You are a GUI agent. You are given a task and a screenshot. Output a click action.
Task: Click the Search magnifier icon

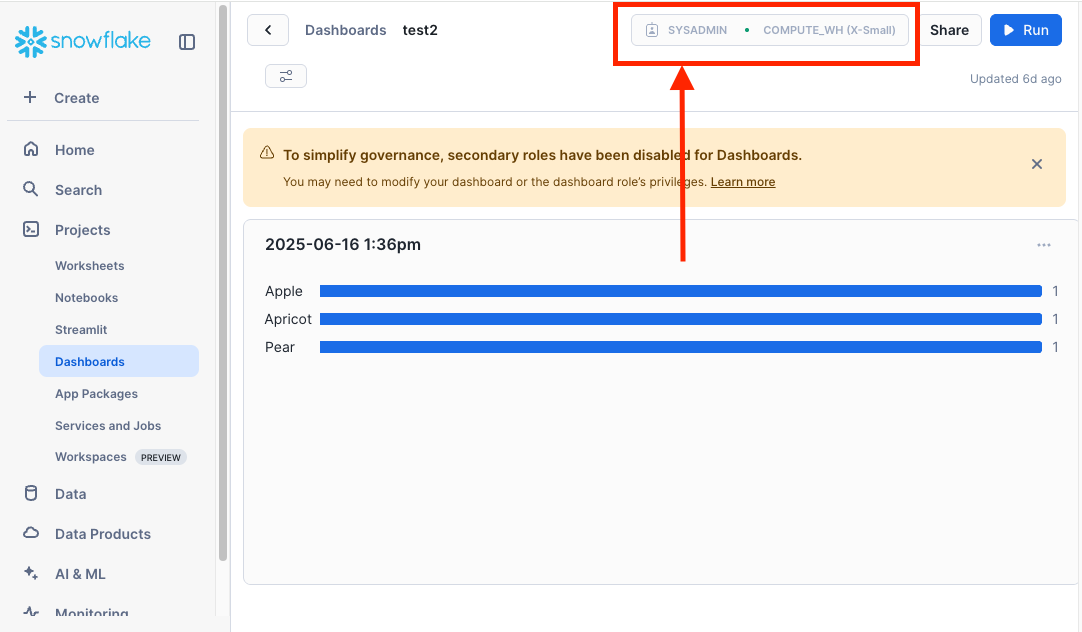[x=30, y=189]
